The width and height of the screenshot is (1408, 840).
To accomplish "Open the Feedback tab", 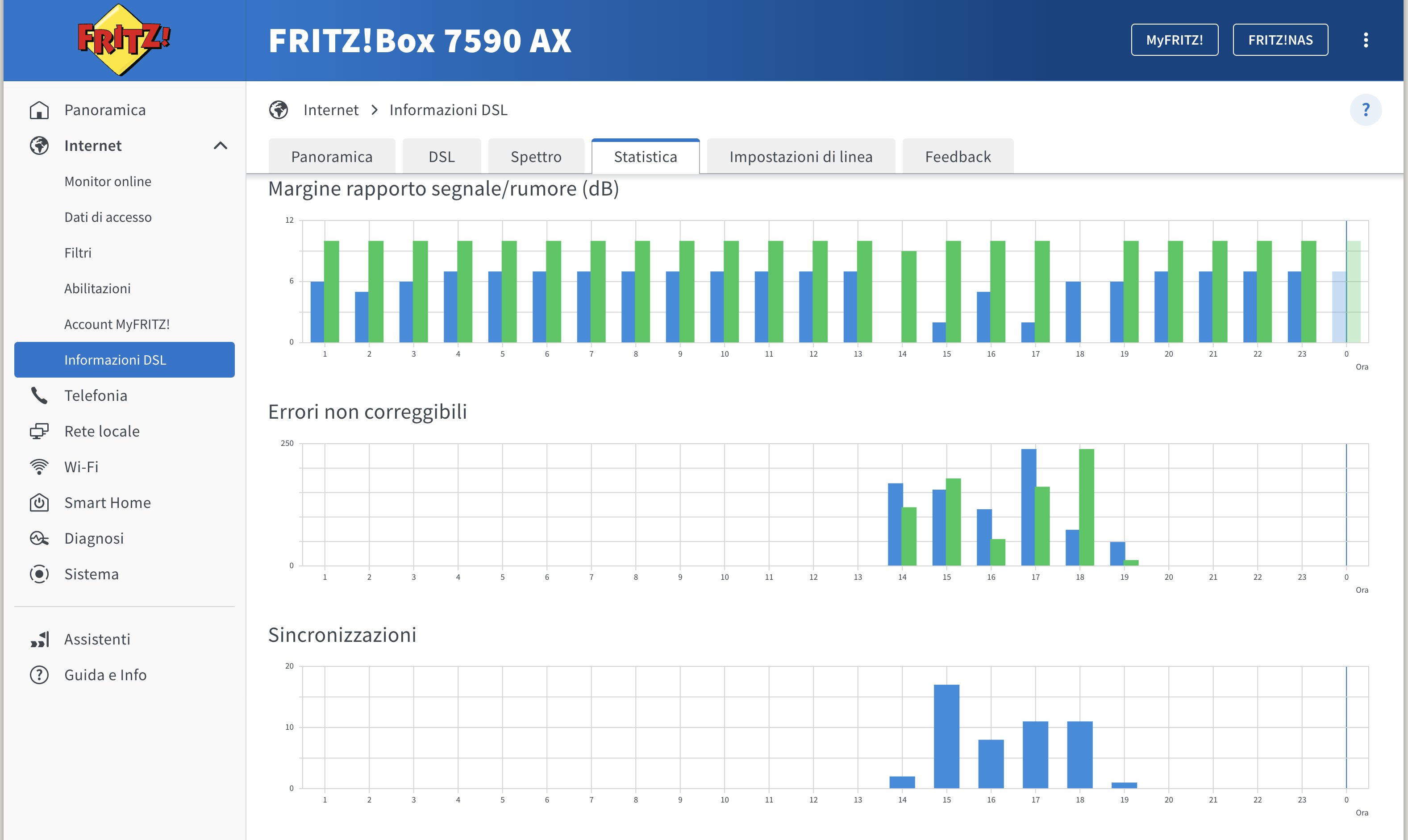I will tap(958, 156).
